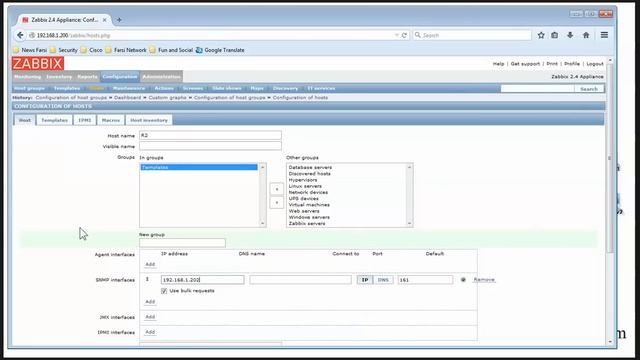
Task: Add an Agent interface
Action: tap(150, 264)
